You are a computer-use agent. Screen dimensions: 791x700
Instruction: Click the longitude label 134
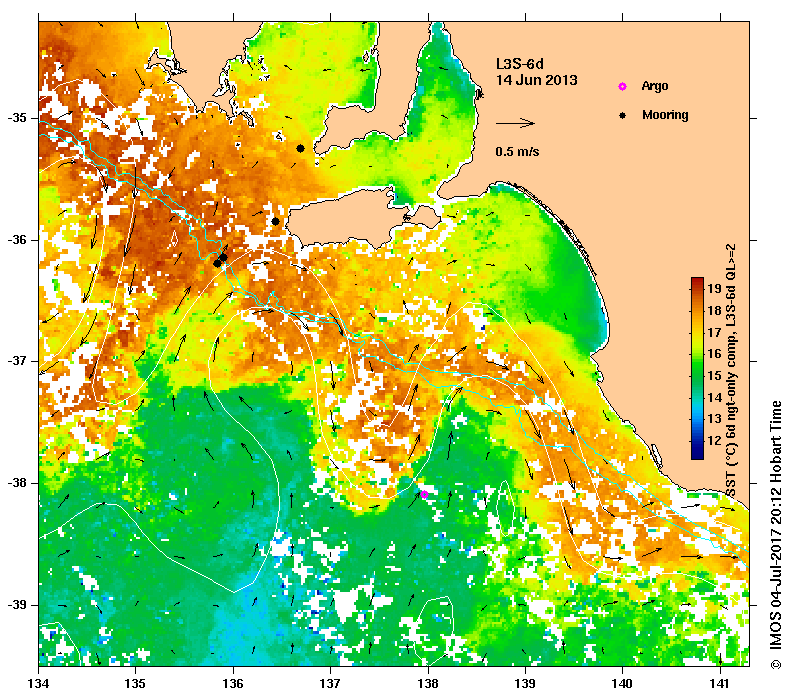tap(39, 684)
